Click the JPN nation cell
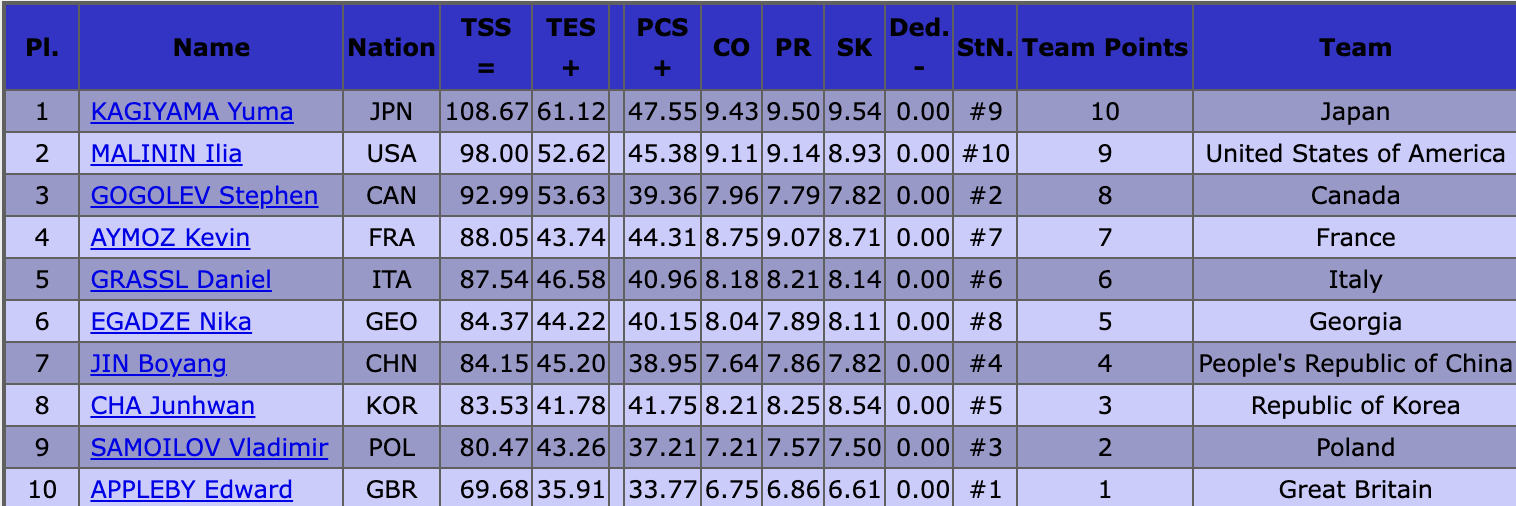This screenshot has width=1516, height=506. tap(391, 111)
